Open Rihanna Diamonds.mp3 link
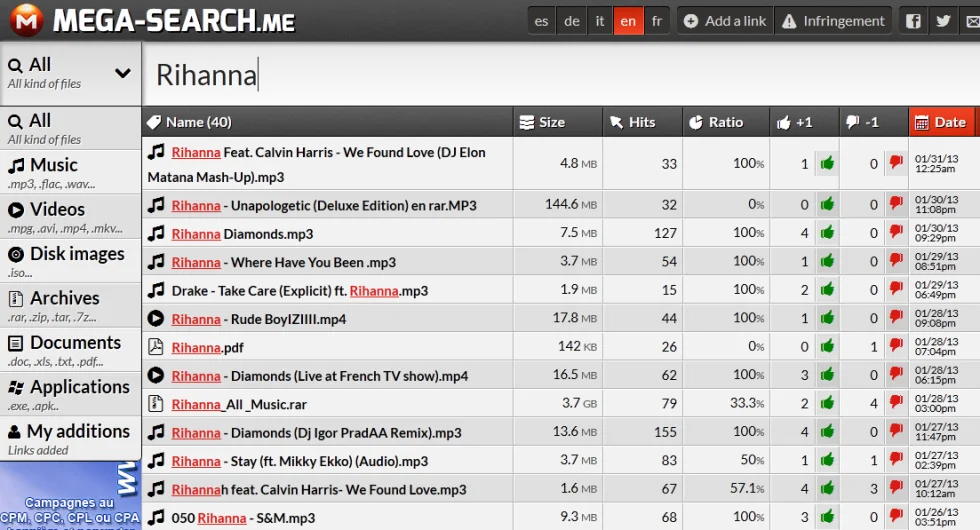Image resolution: width=980 pixels, height=530 pixels. 242,234
